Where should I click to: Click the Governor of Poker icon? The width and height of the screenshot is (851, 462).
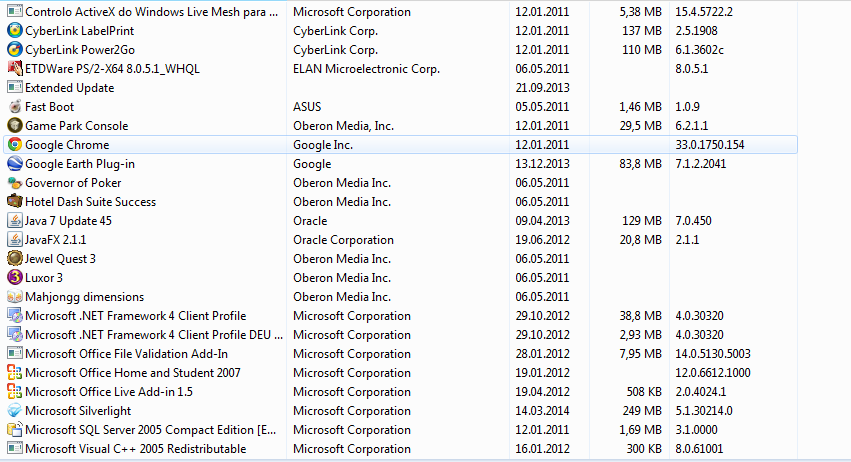(x=14, y=183)
